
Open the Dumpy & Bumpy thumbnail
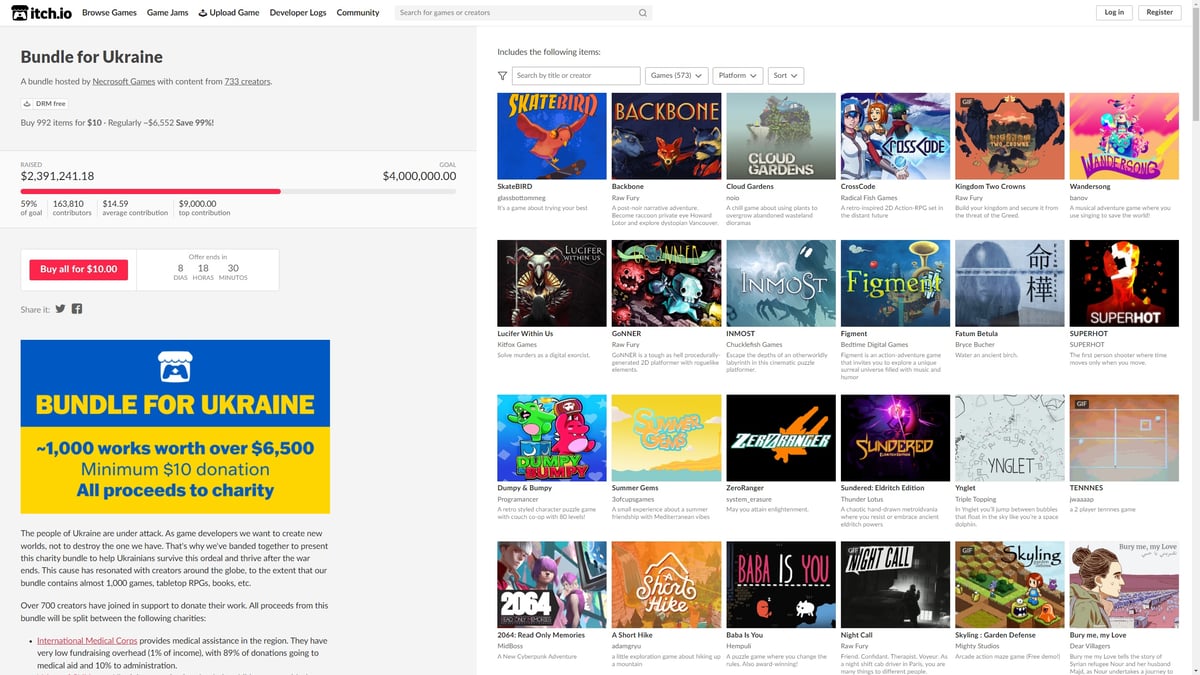552,438
